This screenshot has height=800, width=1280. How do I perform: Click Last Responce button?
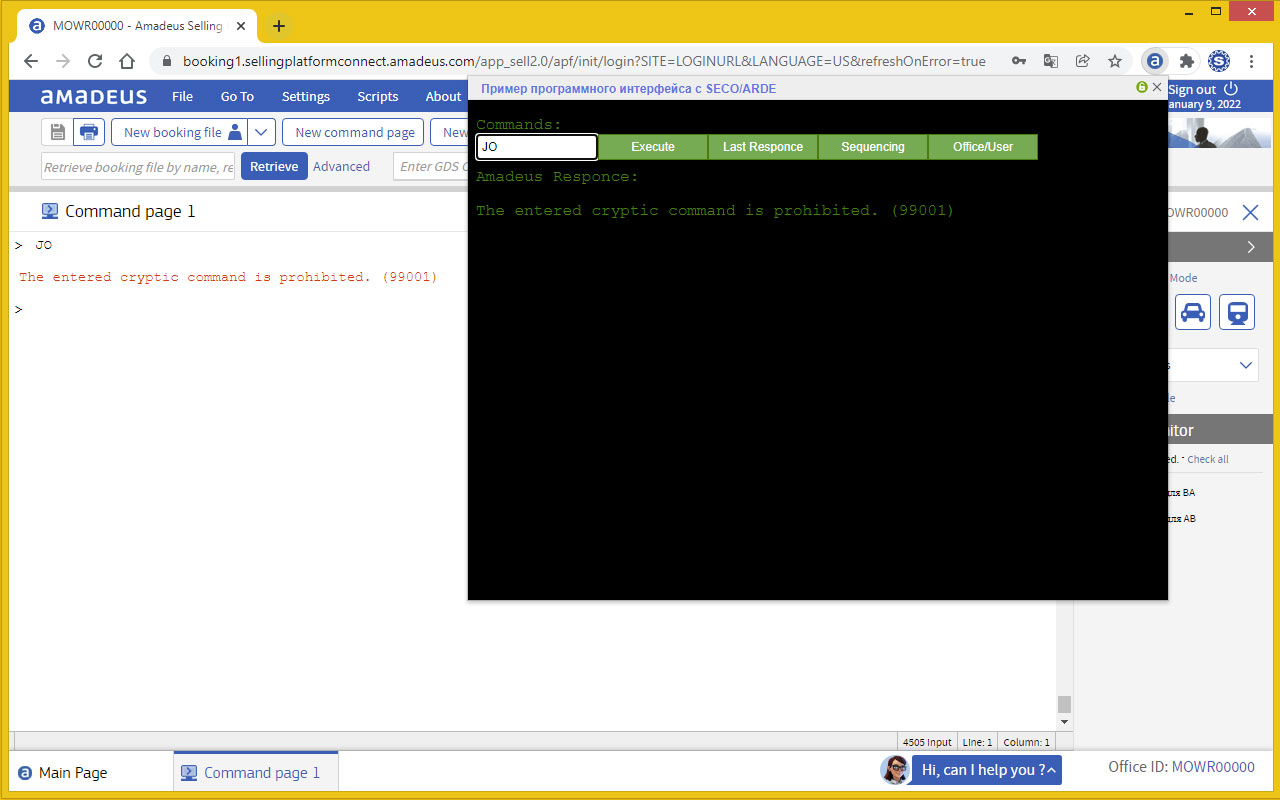pyautogui.click(x=763, y=147)
